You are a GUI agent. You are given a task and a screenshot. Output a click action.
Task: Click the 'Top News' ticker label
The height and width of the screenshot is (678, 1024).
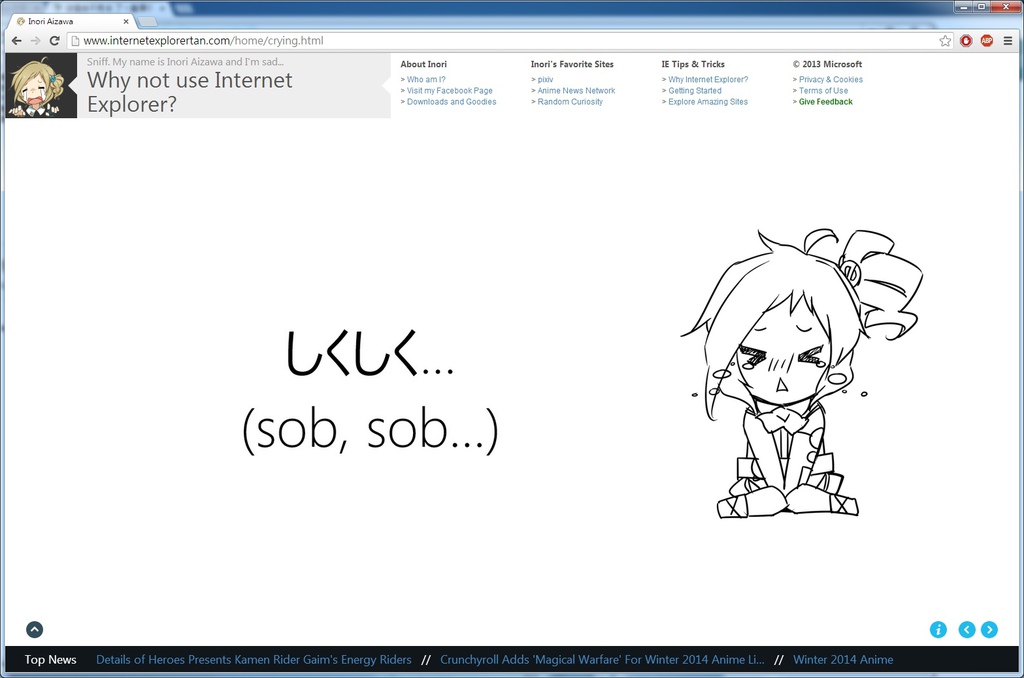(x=50, y=660)
